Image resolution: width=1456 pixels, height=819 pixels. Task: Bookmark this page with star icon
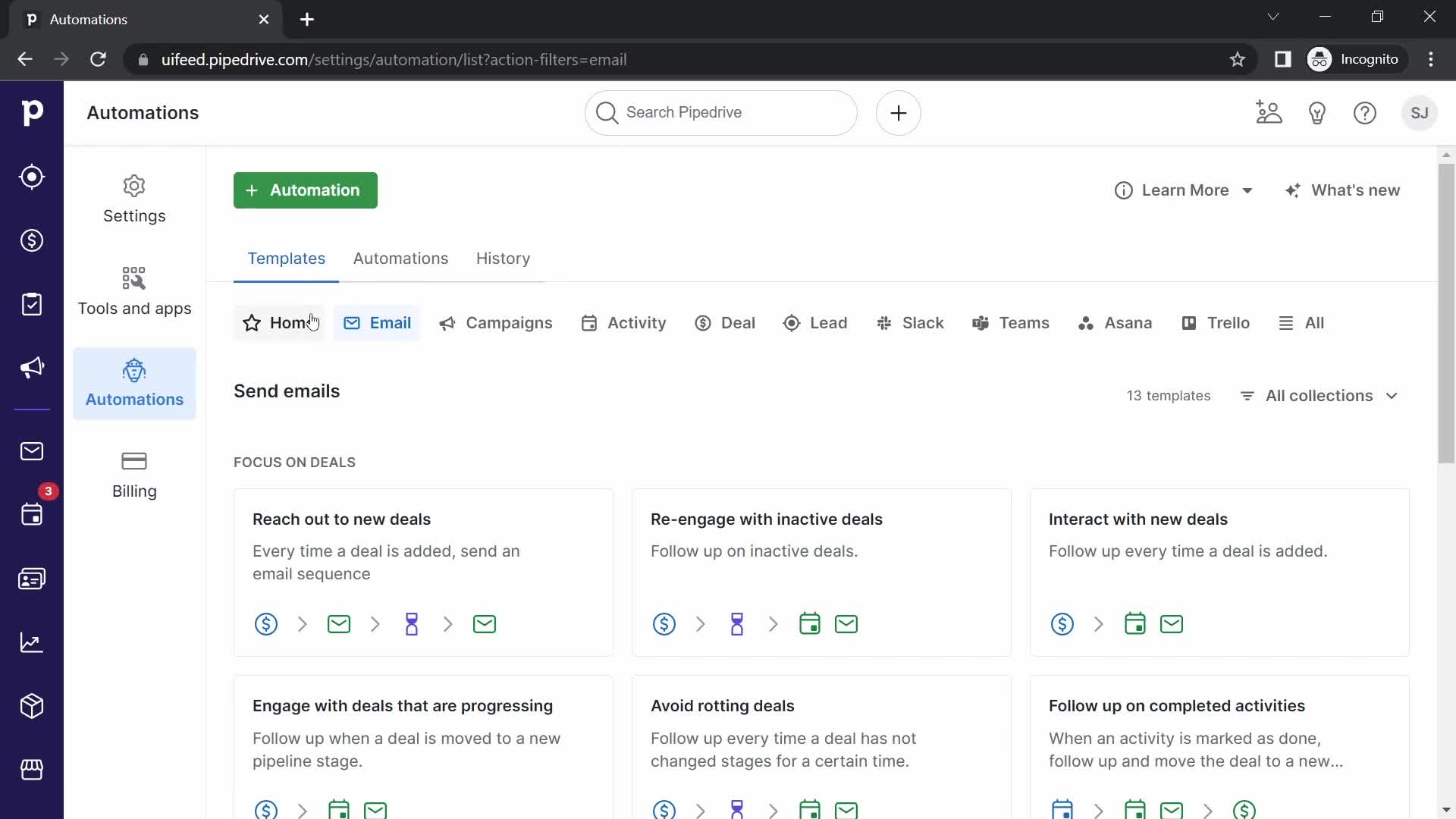pyautogui.click(x=1238, y=59)
